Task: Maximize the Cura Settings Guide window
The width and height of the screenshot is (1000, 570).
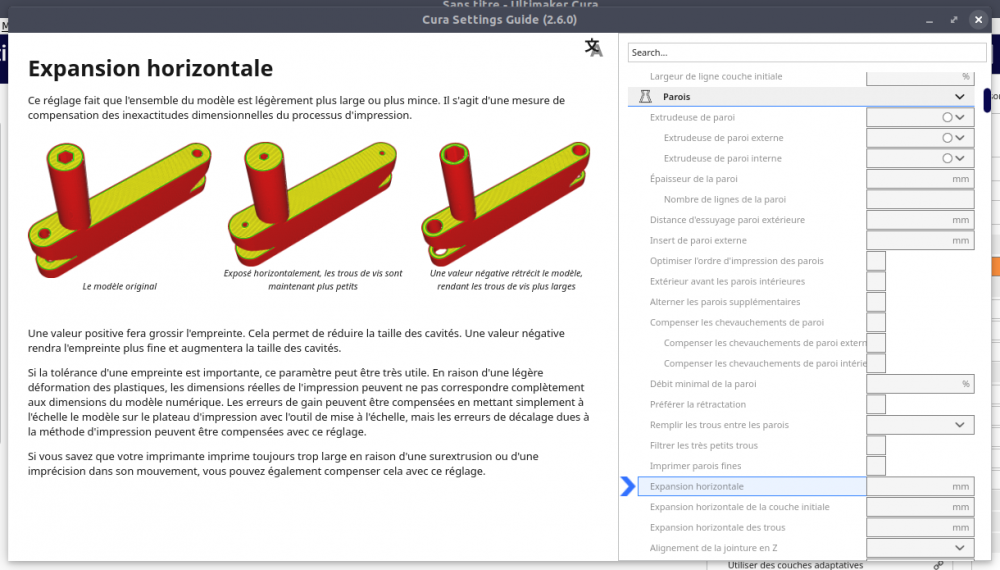Action: coord(954,20)
